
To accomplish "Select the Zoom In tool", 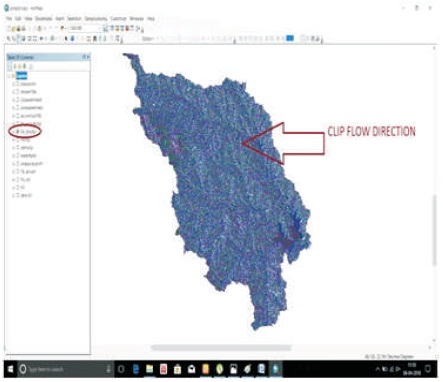I will tap(9, 39).
